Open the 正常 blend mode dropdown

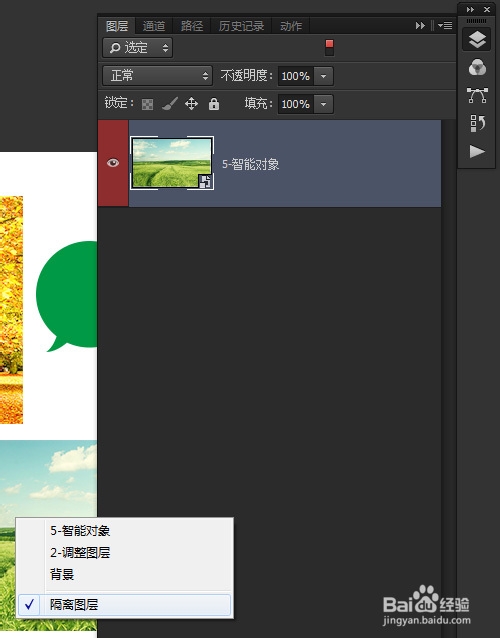[157, 76]
